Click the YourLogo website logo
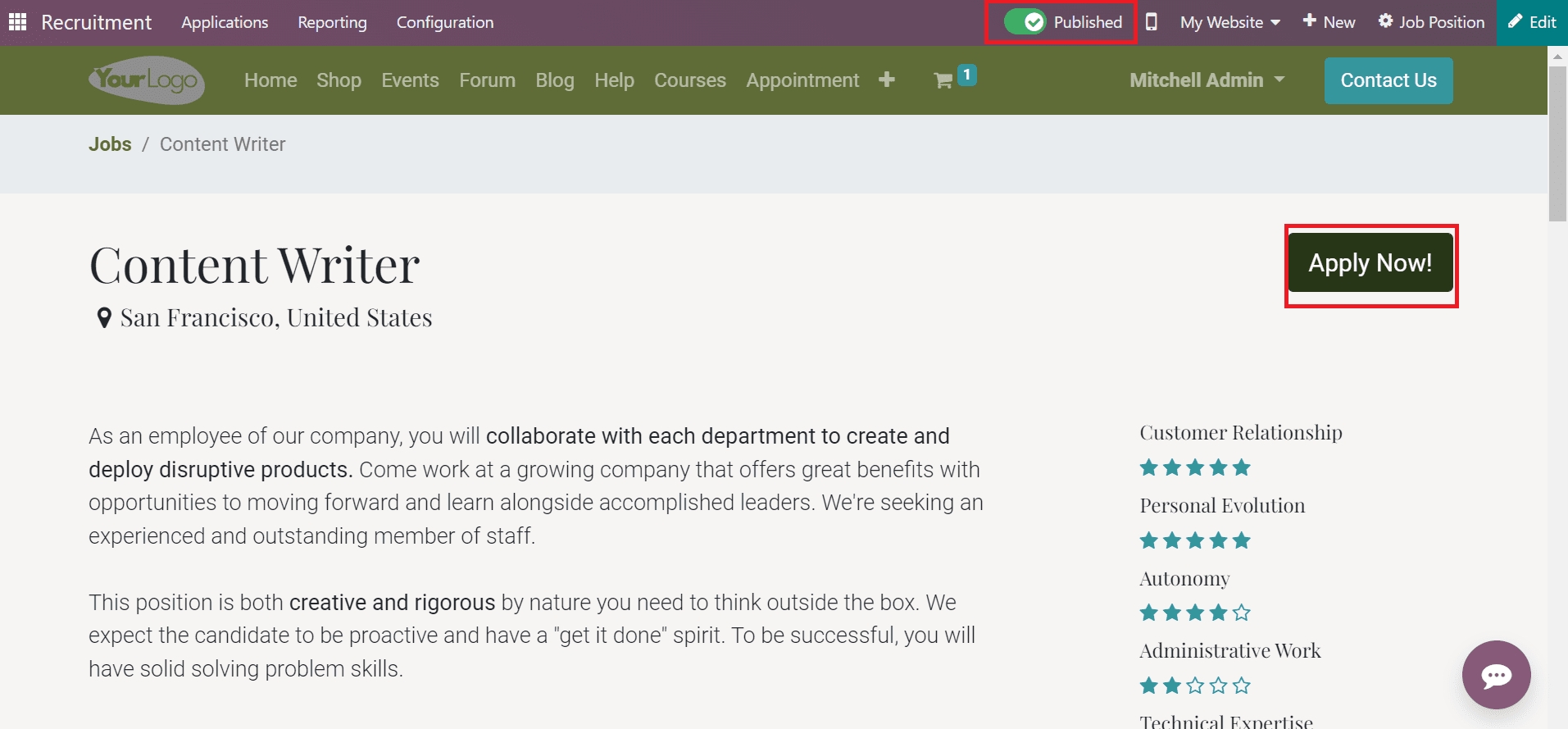This screenshot has width=1568, height=729. (147, 80)
